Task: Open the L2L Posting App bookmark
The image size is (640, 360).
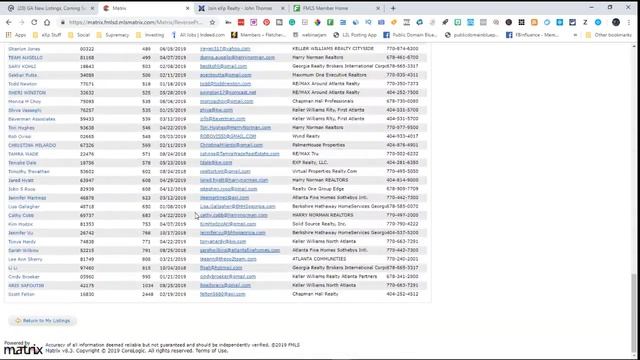Action: [x=355, y=35]
